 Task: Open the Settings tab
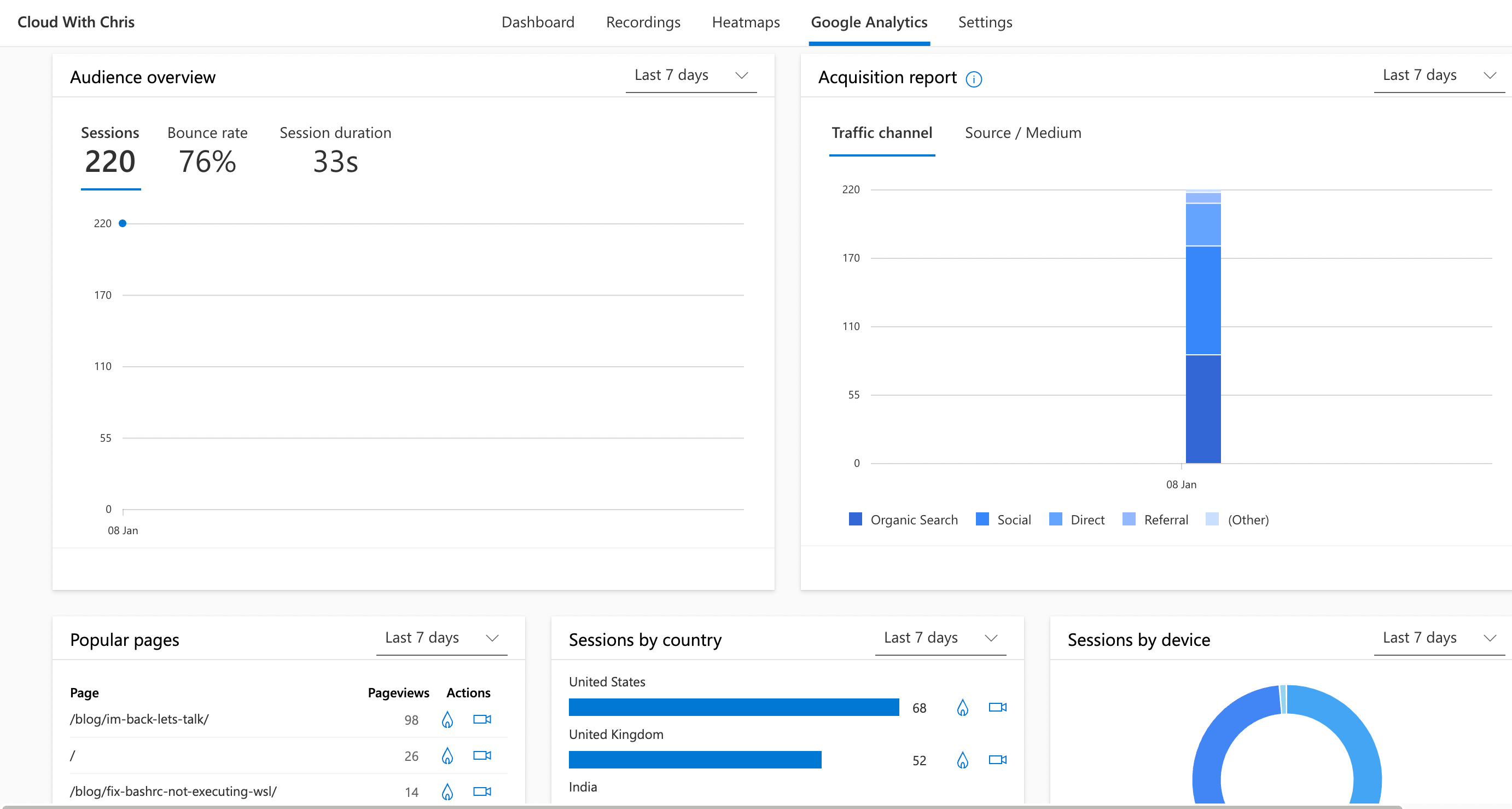pyautogui.click(x=986, y=22)
